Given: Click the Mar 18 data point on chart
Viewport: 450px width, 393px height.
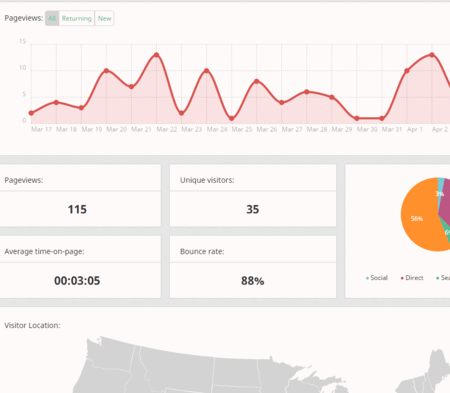Looking at the screenshot, I should (56, 102).
